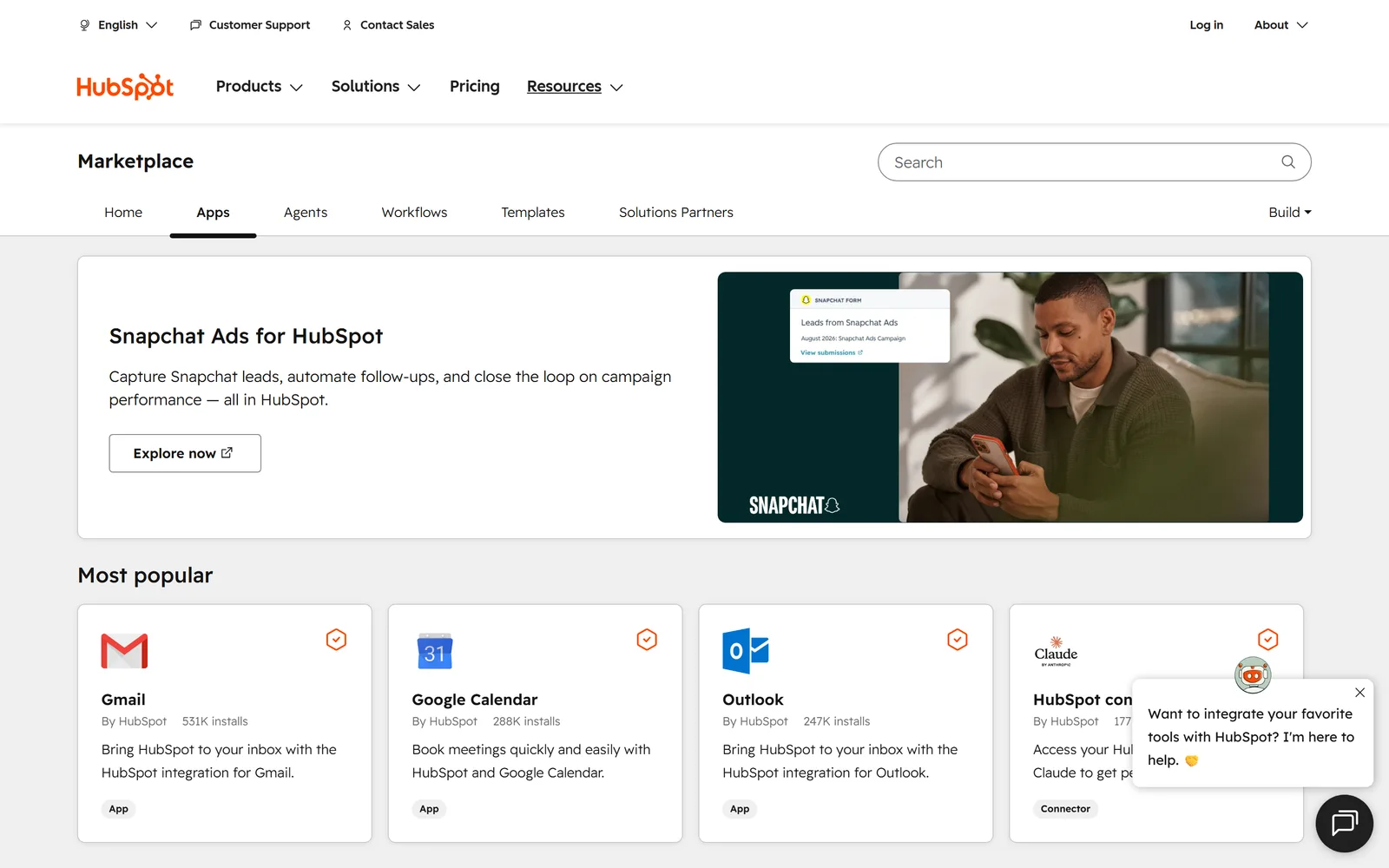Screen dimensions: 1389x868
Task: Click the 288K installs text
Action: [527, 721]
